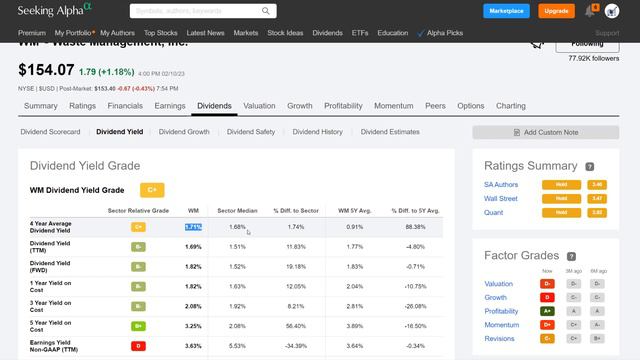Switch to the Peers tab
Screen dimensions: 640x360
click(435, 106)
